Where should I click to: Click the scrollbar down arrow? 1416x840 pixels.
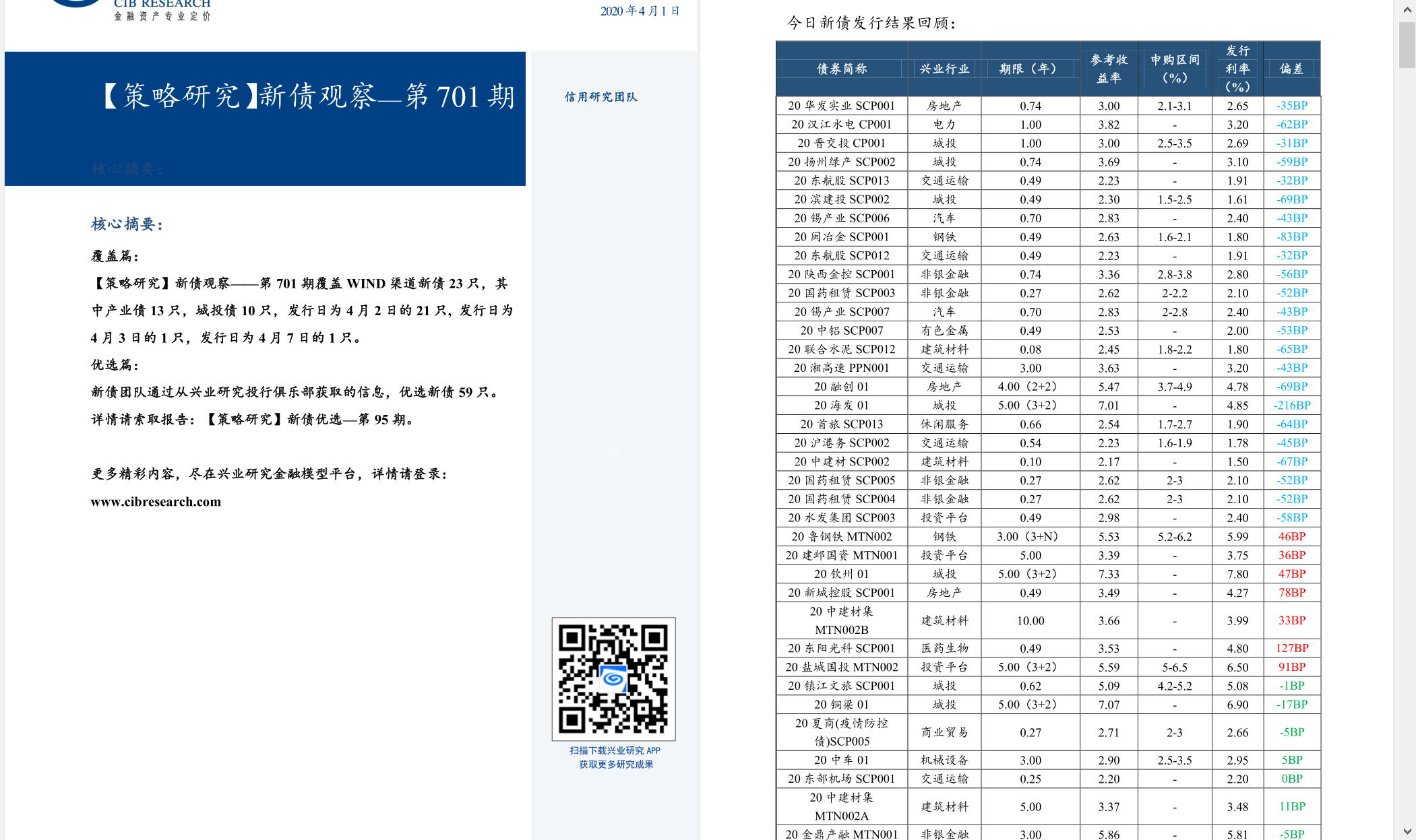pos(1407,831)
